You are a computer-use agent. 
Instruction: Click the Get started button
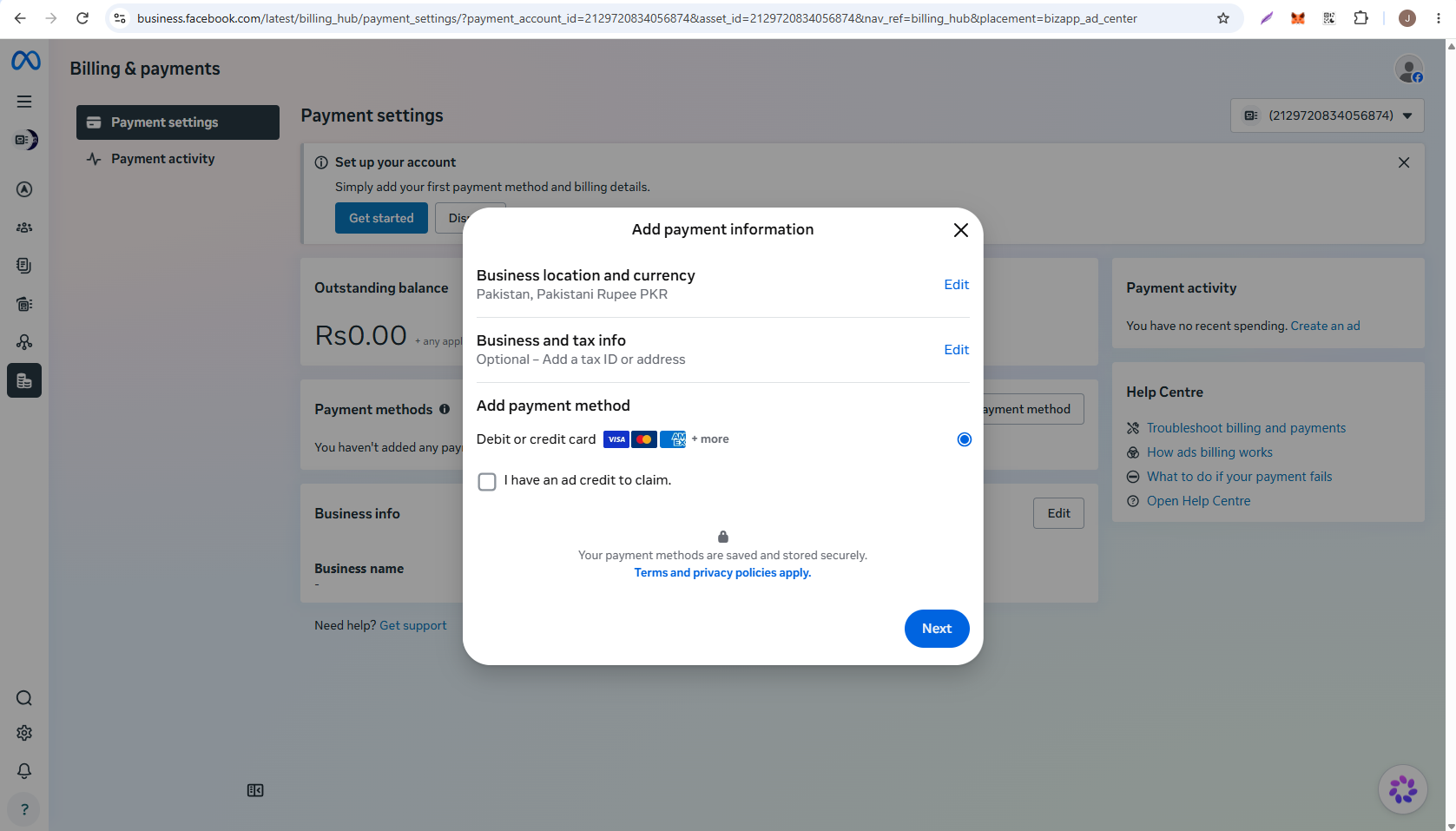(381, 218)
